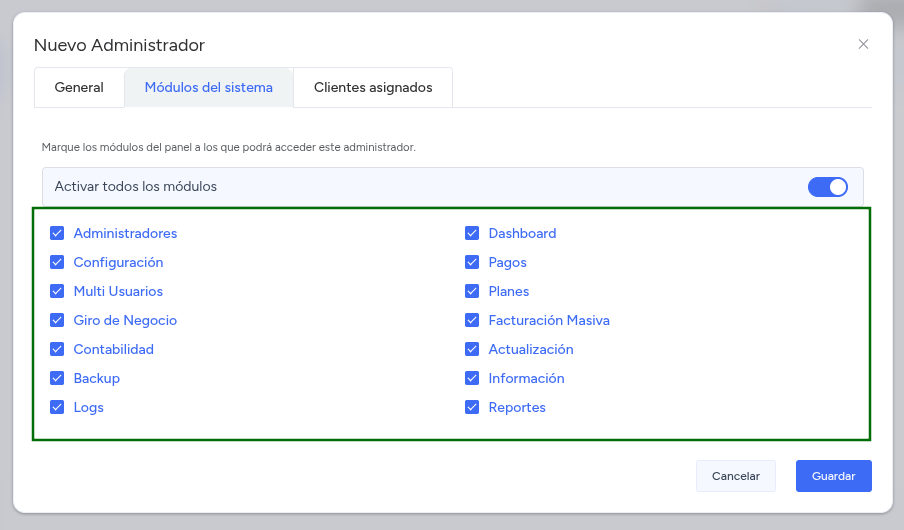
Task: Uncheck the Información checkbox
Action: click(x=472, y=378)
